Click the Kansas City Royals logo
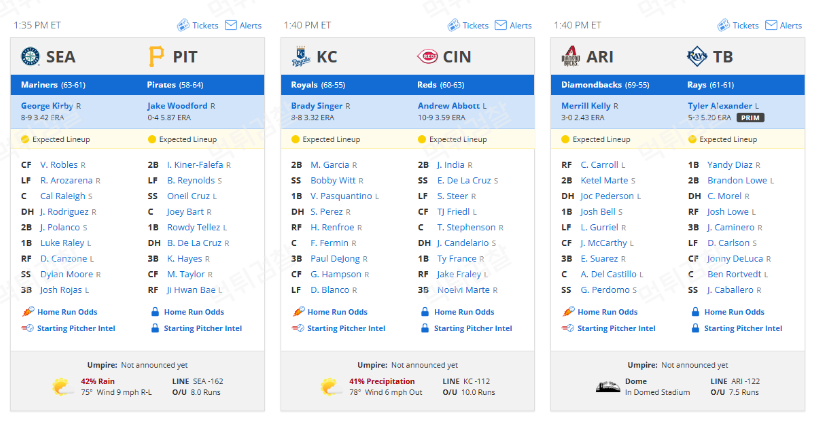This screenshot has width=816, height=426. coord(301,57)
